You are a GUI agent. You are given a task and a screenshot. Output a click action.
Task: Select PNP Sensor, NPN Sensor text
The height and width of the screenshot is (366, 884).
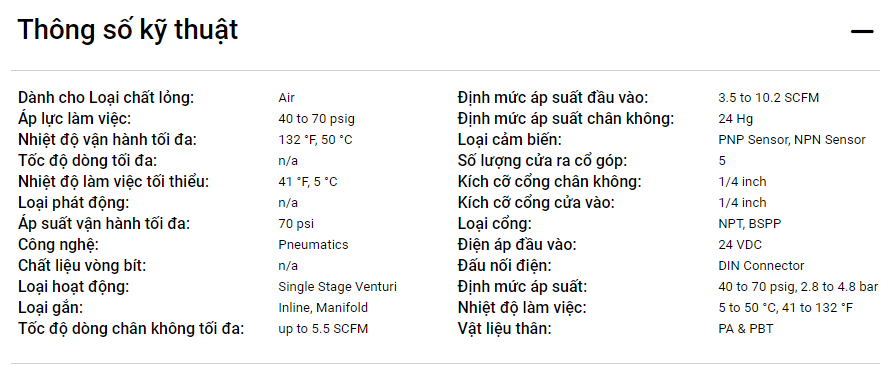pos(792,140)
